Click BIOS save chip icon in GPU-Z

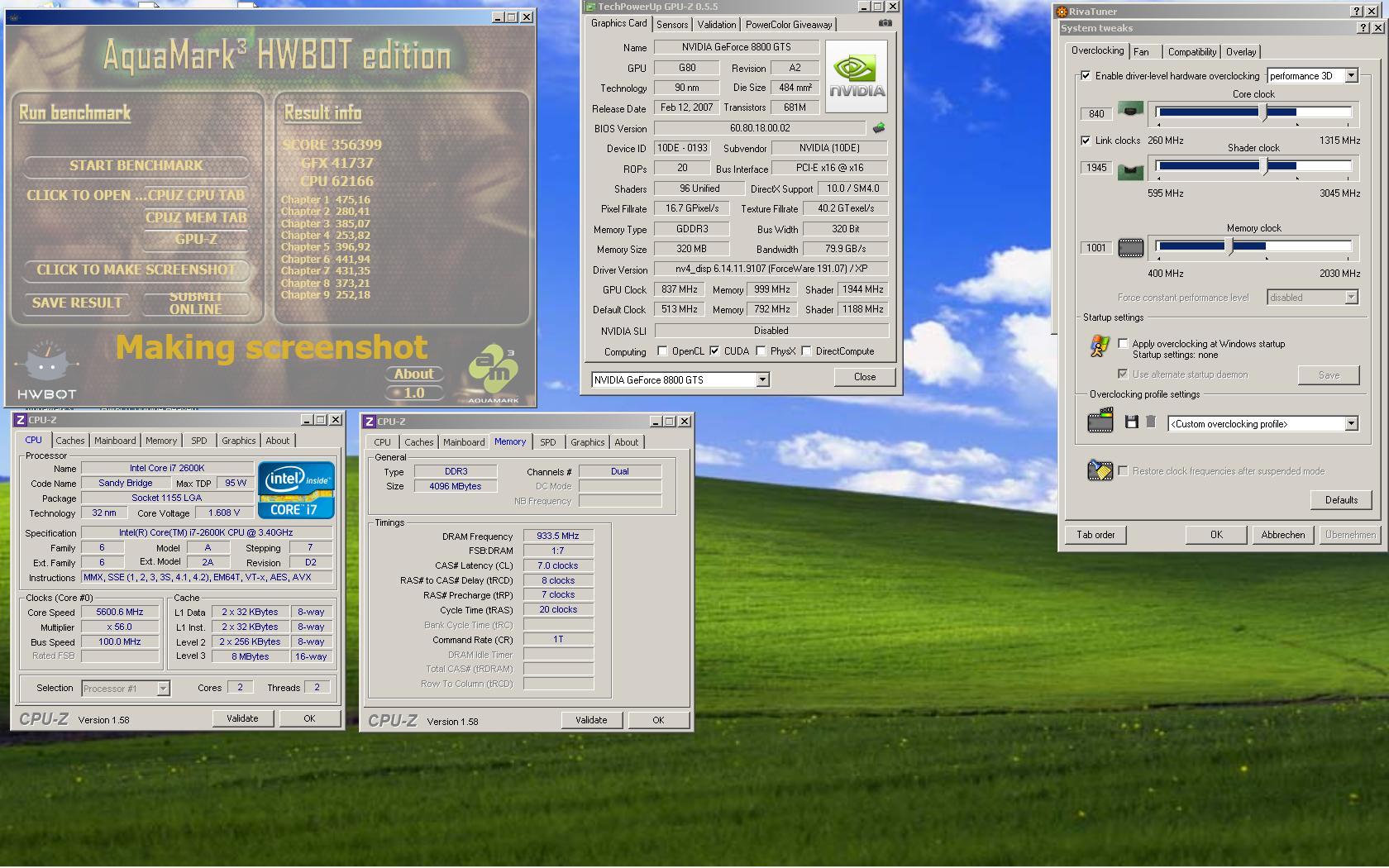tap(879, 128)
